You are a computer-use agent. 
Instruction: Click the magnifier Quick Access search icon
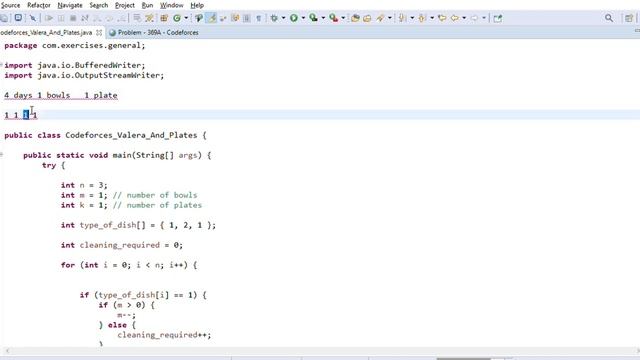[x=609, y=18]
